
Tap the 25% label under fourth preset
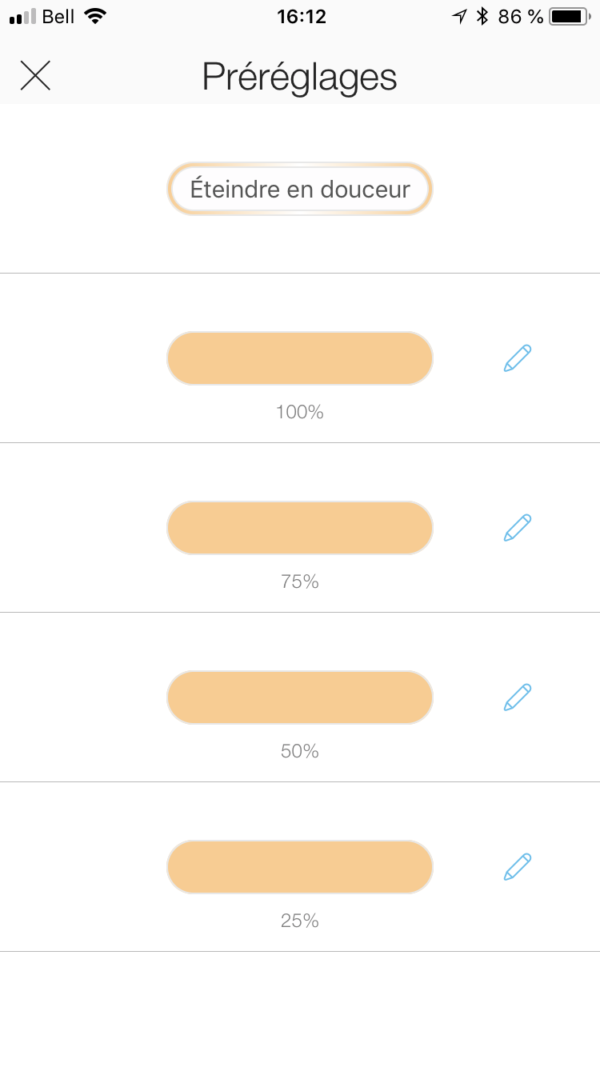coord(299,921)
